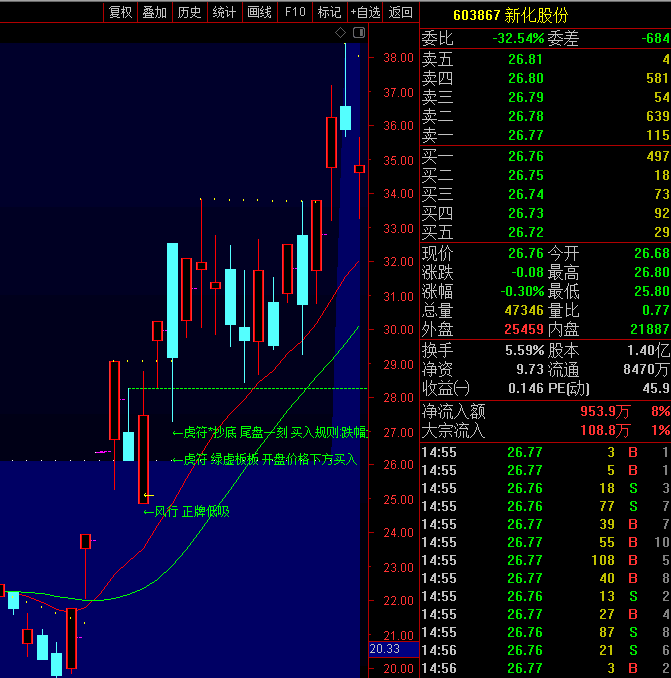This screenshot has height=678, width=671.
Task: Click the diamond icon above the chart
Action: pos(340,32)
